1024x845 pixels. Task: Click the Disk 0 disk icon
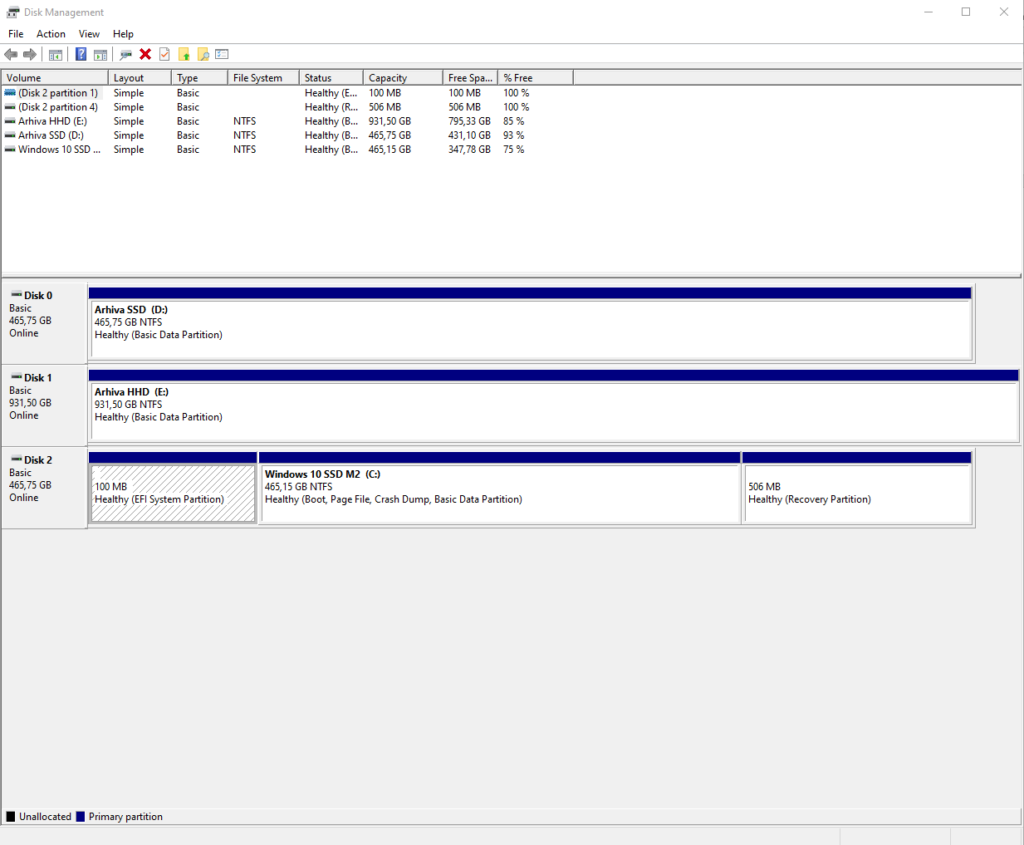(16, 295)
